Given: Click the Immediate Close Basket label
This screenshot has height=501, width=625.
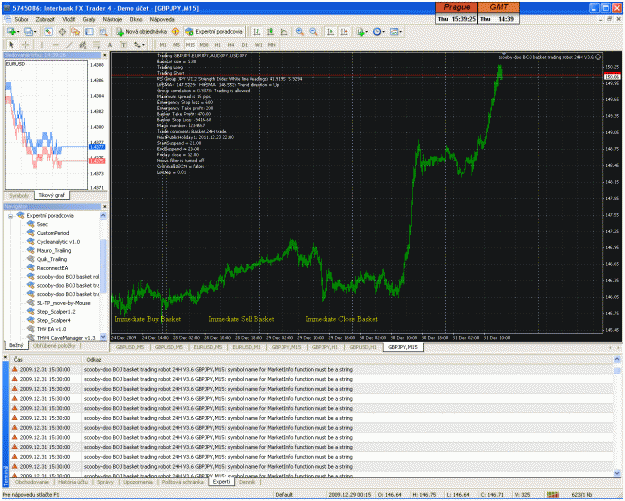Looking at the screenshot, I should (341, 319).
